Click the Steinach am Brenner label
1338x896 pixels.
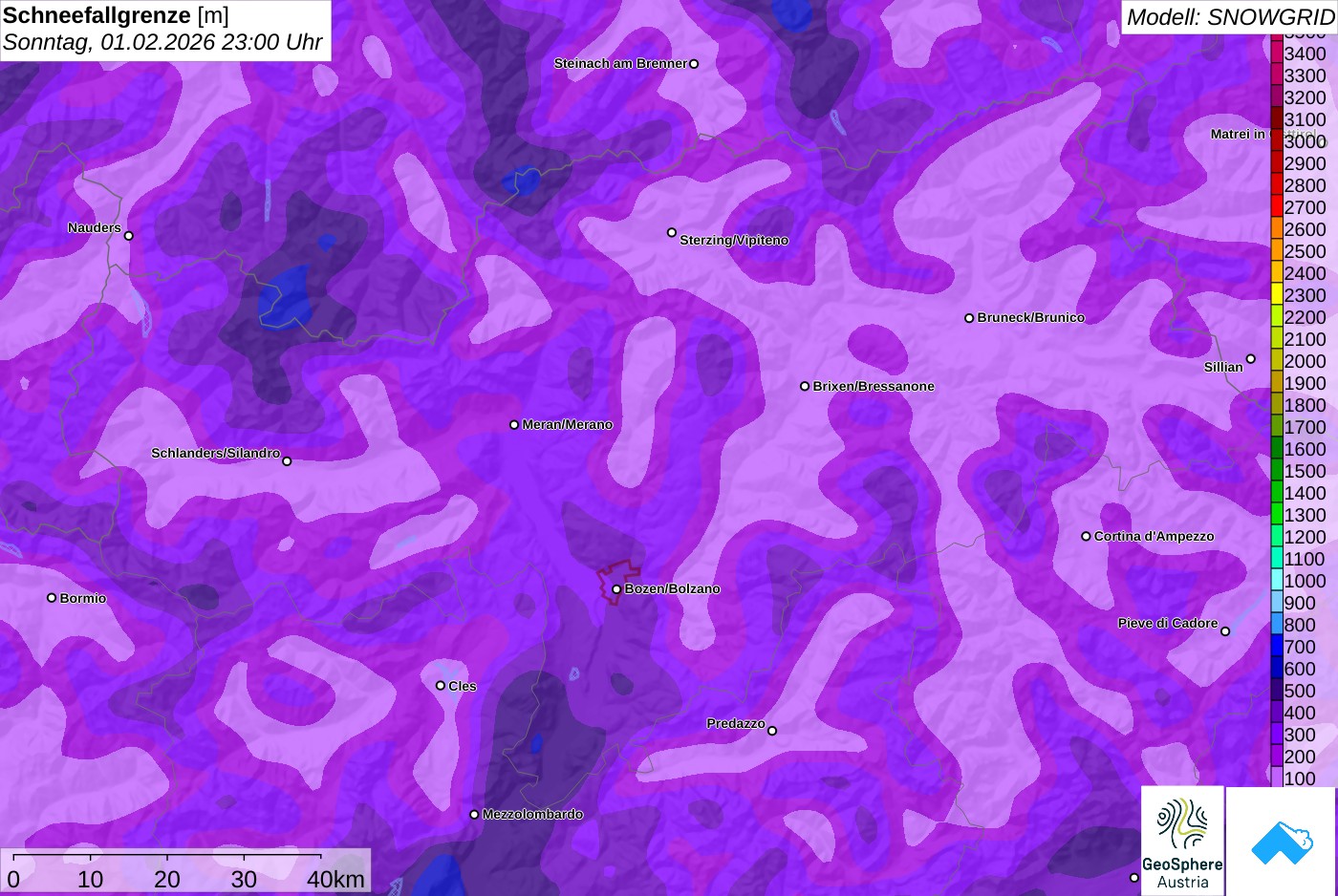(x=620, y=64)
